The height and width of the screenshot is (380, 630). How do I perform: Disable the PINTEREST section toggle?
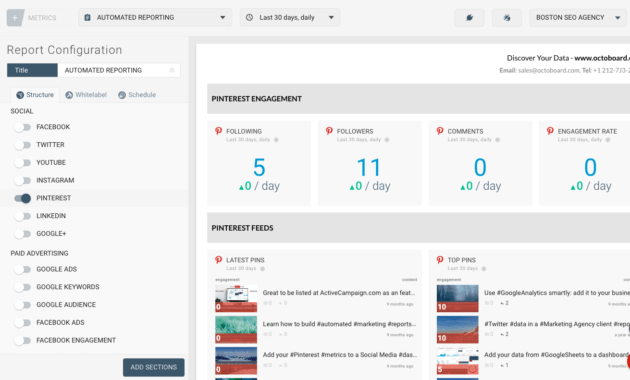22,198
